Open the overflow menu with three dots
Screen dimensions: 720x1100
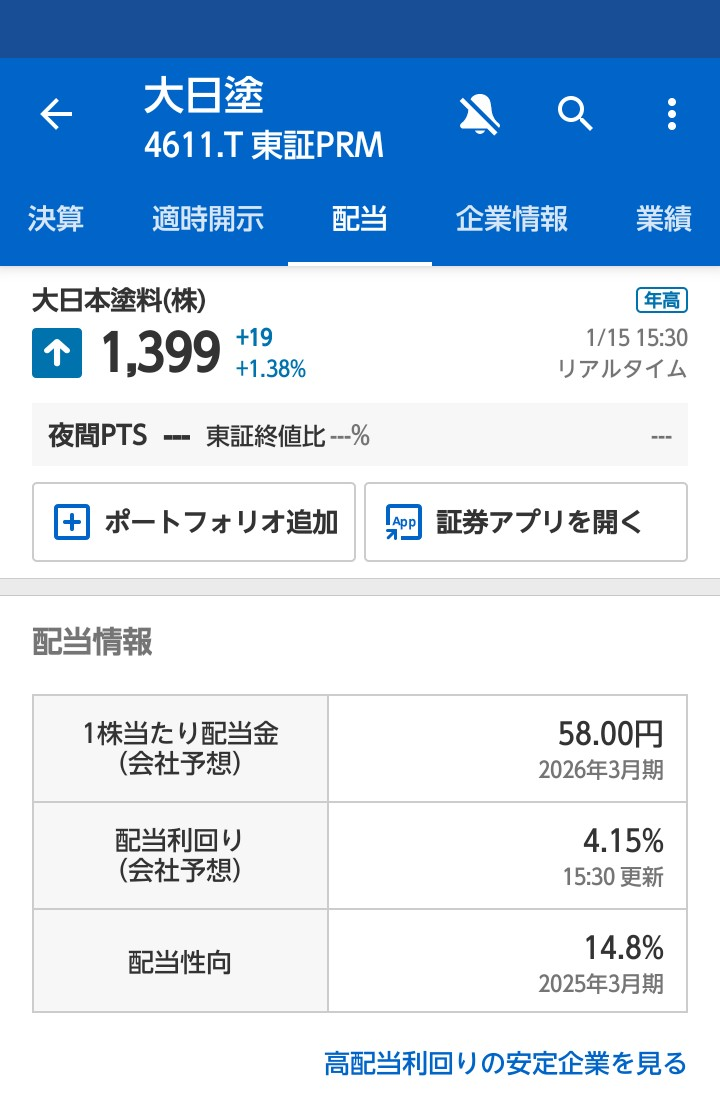click(x=673, y=114)
